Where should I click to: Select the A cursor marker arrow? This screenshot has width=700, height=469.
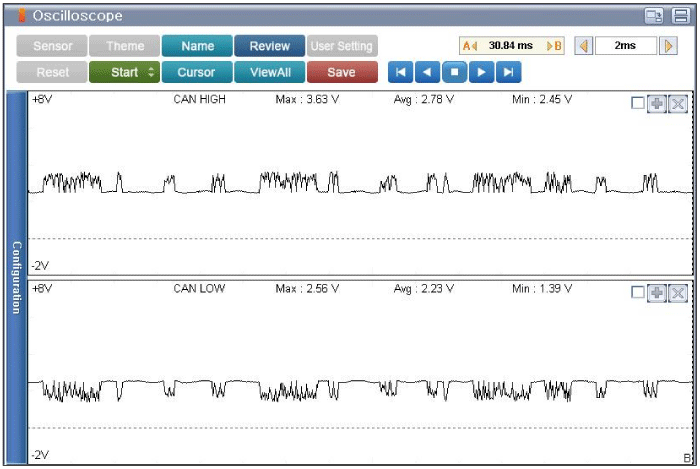[470, 46]
